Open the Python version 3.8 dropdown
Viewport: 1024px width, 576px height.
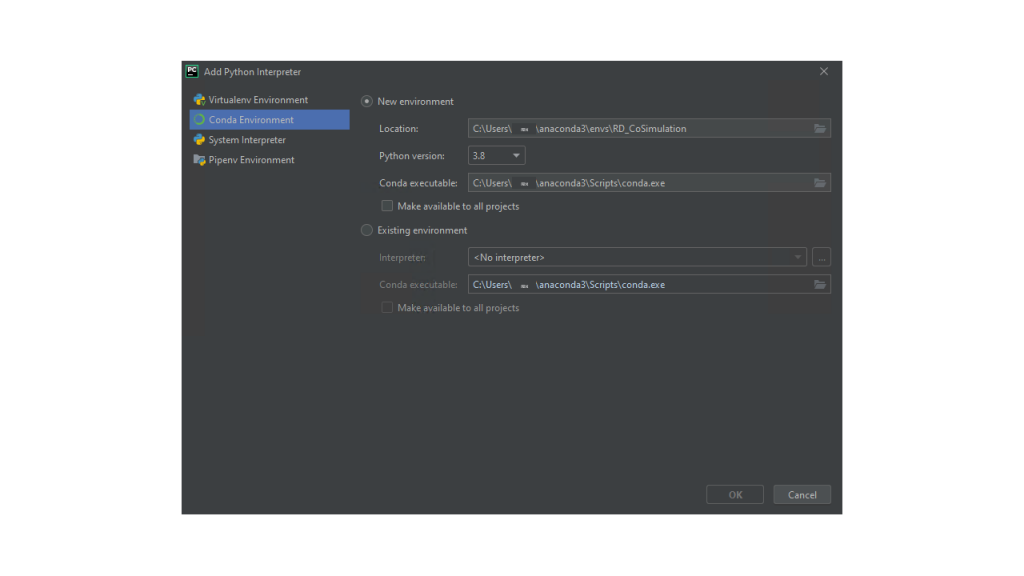(x=497, y=156)
